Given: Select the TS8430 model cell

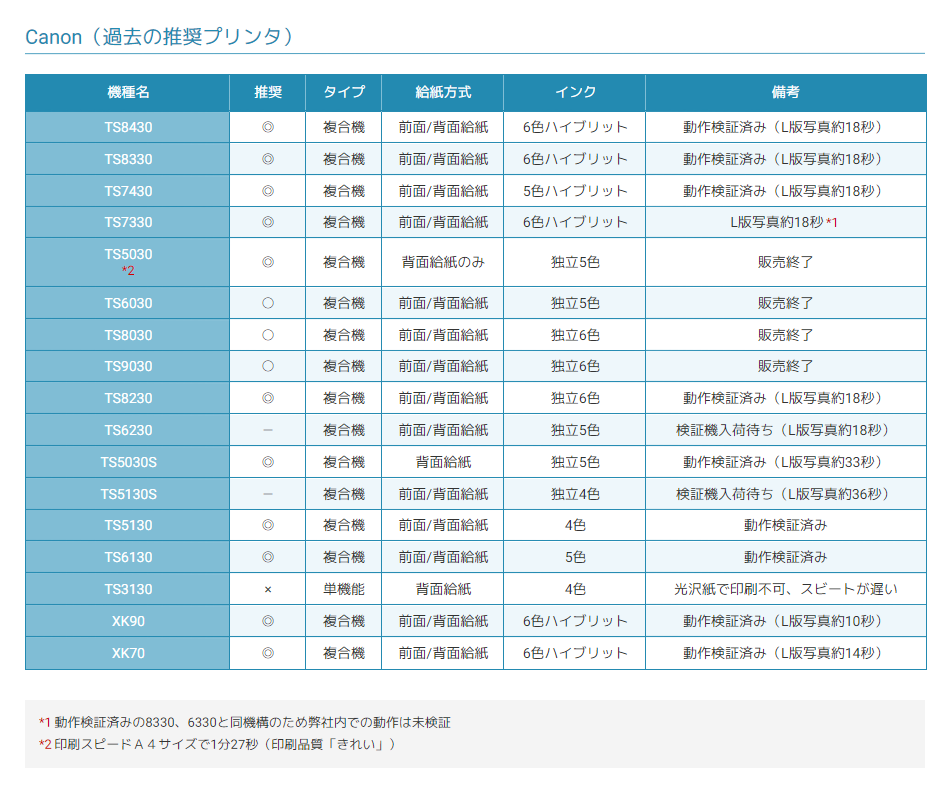Looking at the screenshot, I should click(x=128, y=127).
